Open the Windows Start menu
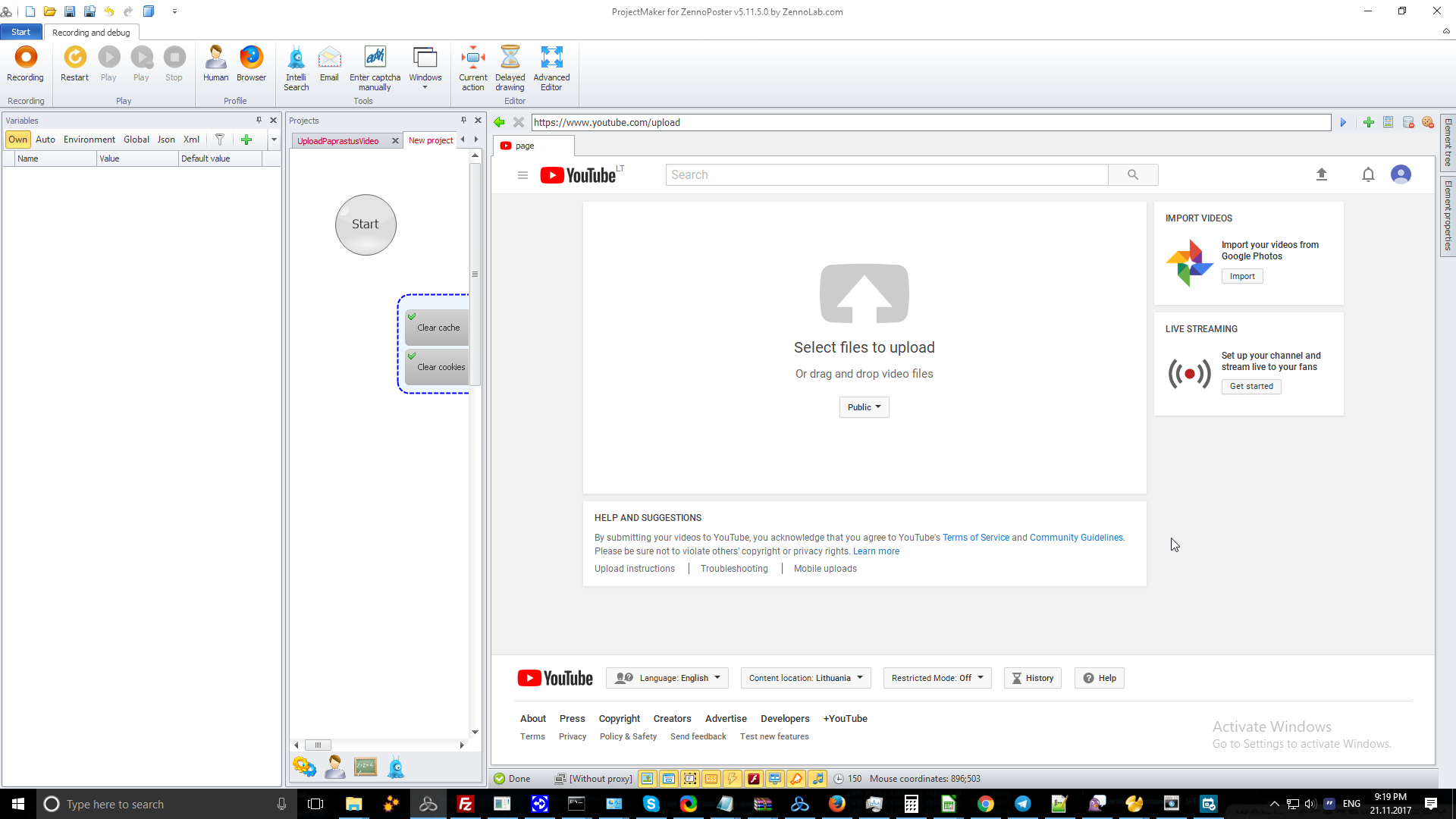This screenshot has width=1456, height=819. [18, 804]
